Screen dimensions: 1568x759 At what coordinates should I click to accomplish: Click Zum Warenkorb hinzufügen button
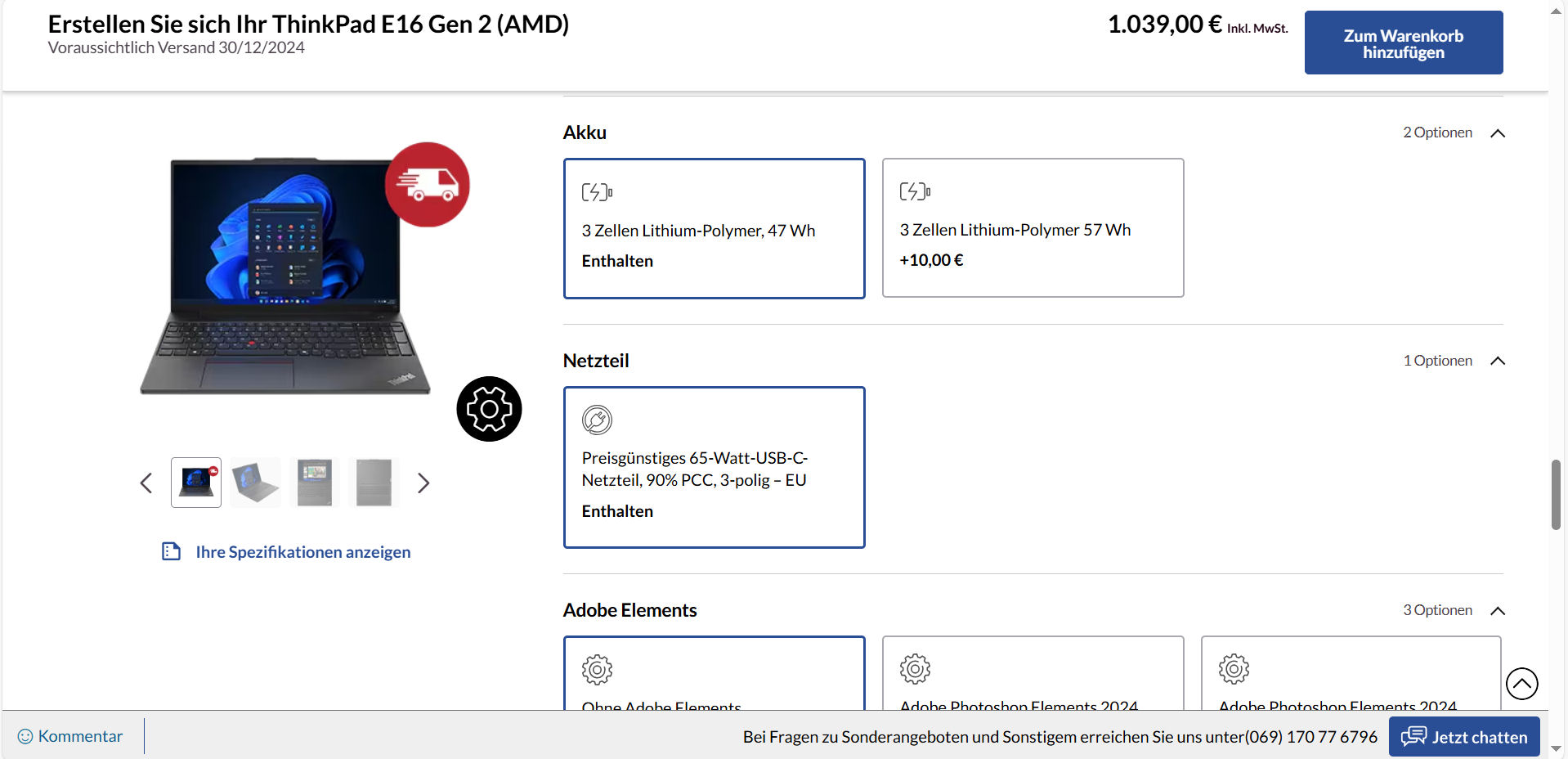pyautogui.click(x=1403, y=43)
